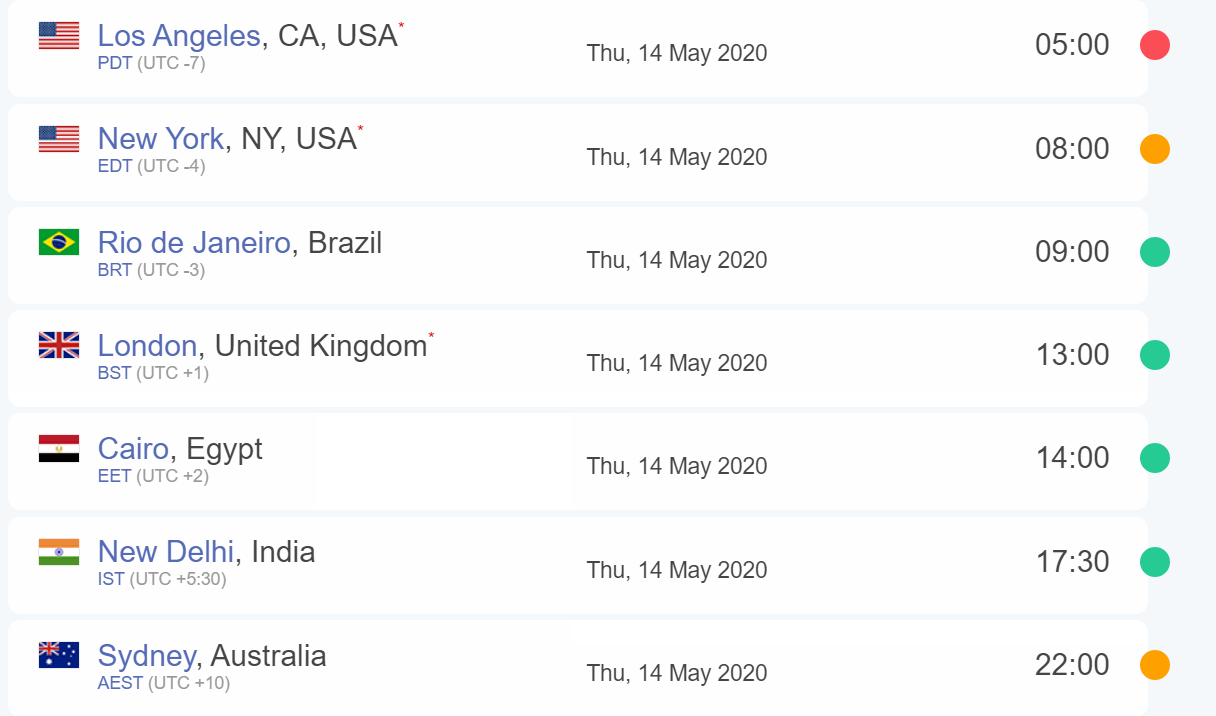Click the USA flag beside Los Angeles
This screenshot has width=1216, height=716.
point(59,36)
